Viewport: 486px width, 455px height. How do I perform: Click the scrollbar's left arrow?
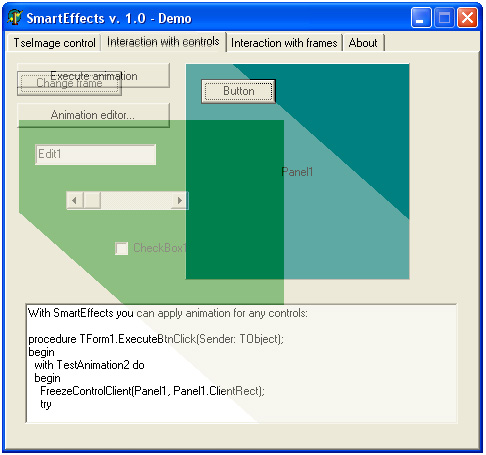pyautogui.click(x=75, y=200)
